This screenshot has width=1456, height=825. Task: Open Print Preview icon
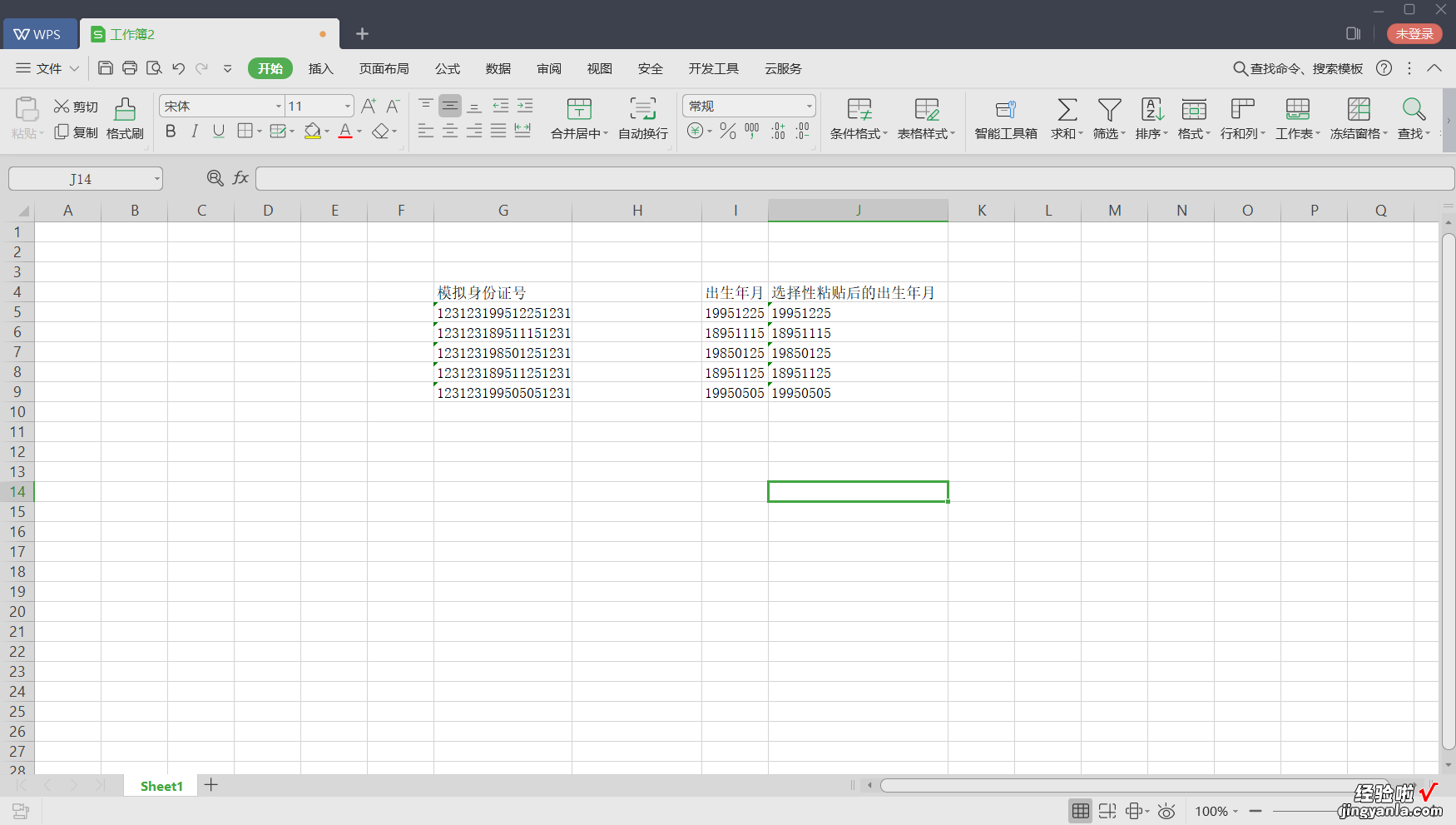pos(154,68)
